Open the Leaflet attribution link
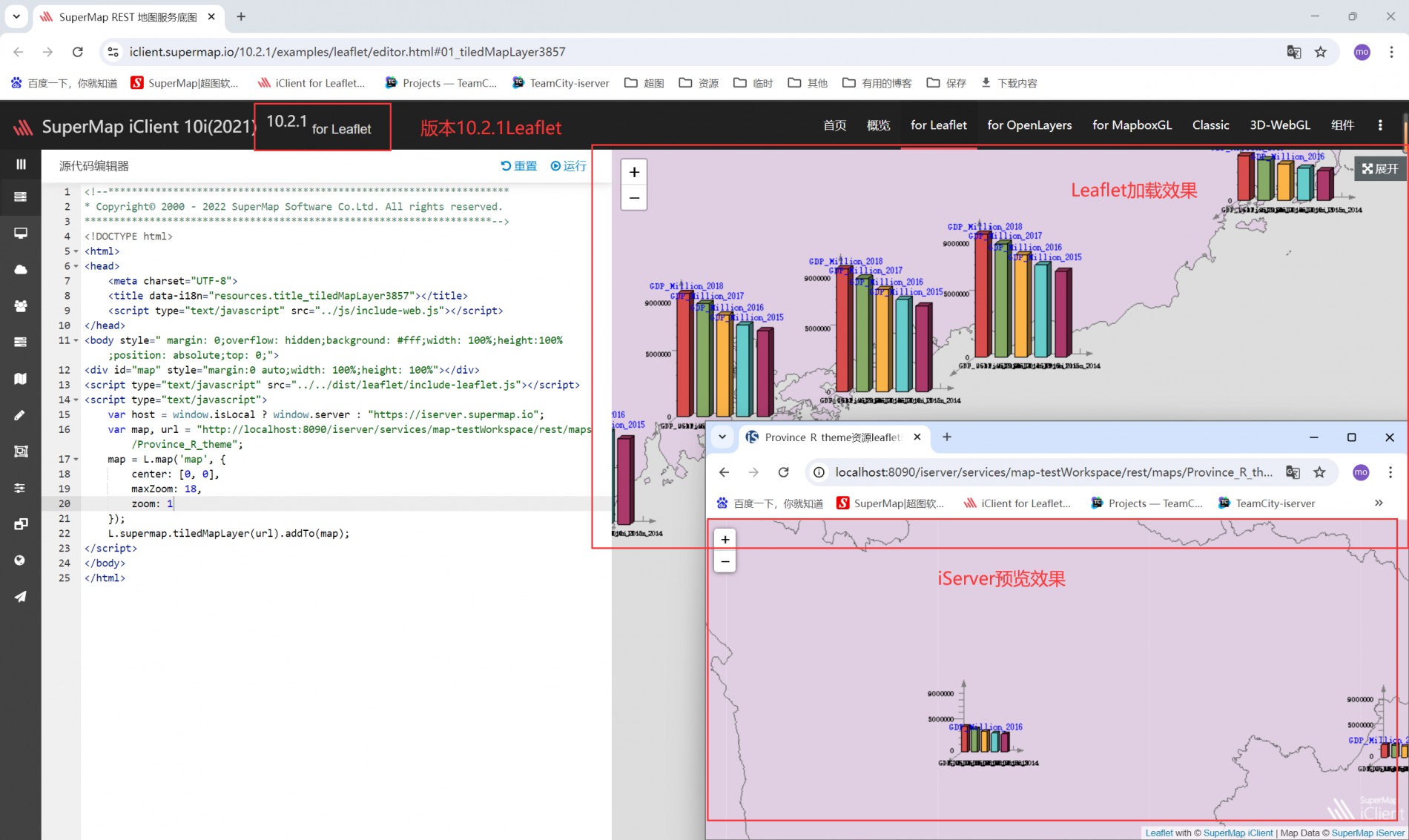Image resolution: width=1409 pixels, height=840 pixels. [1159, 833]
